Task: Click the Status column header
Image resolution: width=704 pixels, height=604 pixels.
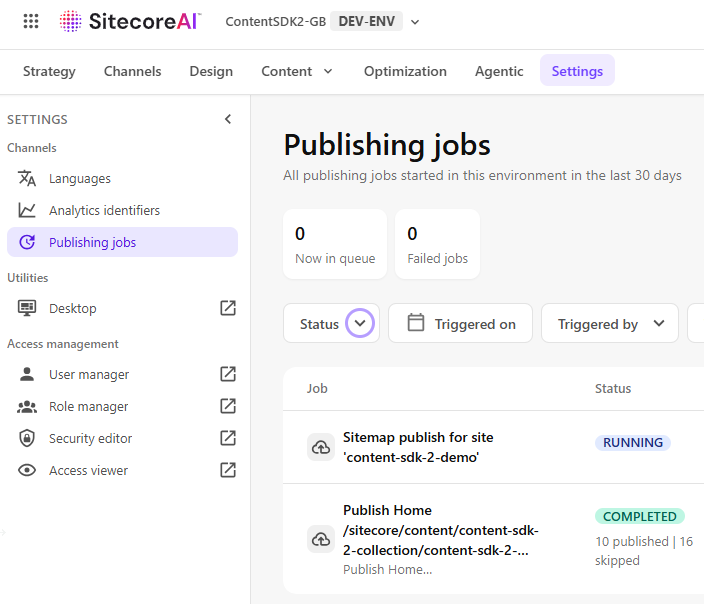Action: tap(613, 388)
